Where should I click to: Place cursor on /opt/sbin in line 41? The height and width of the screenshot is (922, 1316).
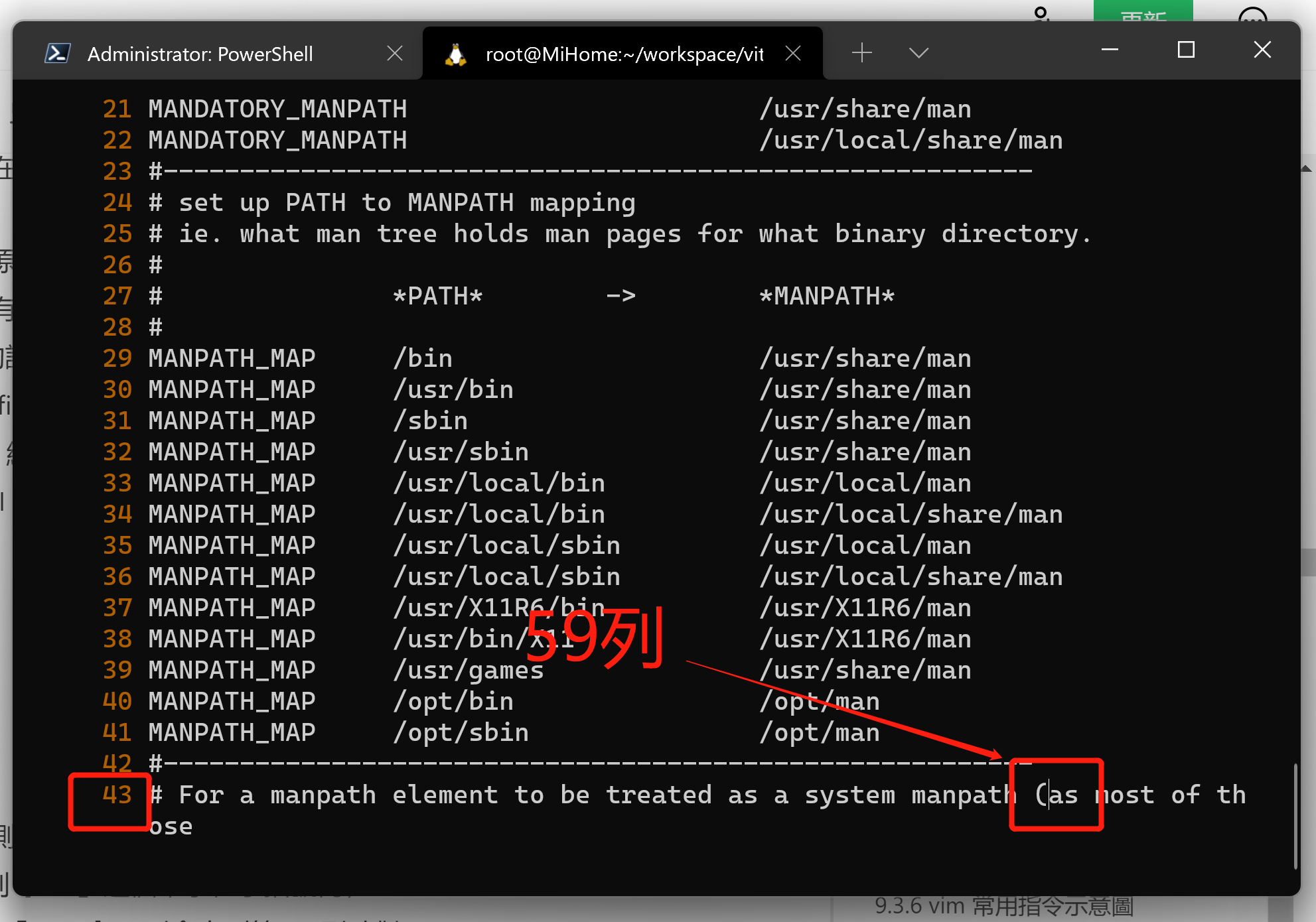pos(461,732)
